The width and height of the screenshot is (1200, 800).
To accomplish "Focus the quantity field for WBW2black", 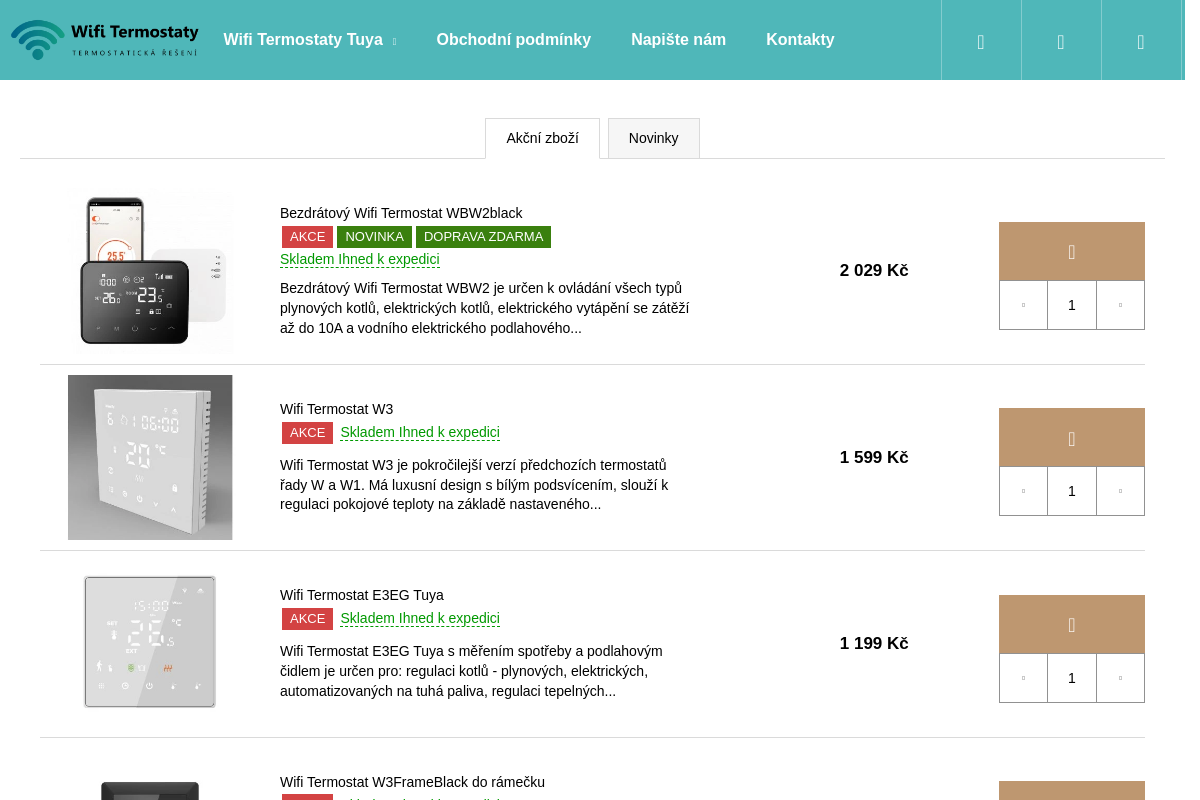I will 1072,305.
